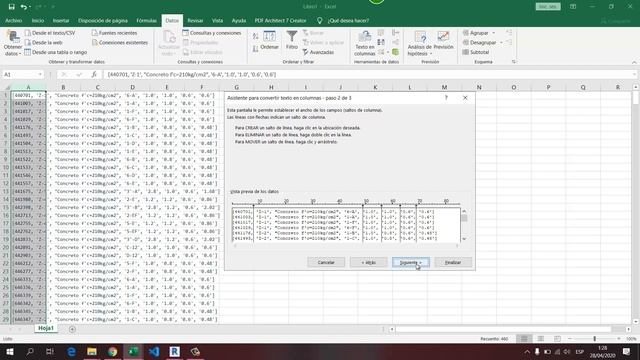Switch to Page Layout view icon
Screen dimensions: 640x360
point(540,339)
